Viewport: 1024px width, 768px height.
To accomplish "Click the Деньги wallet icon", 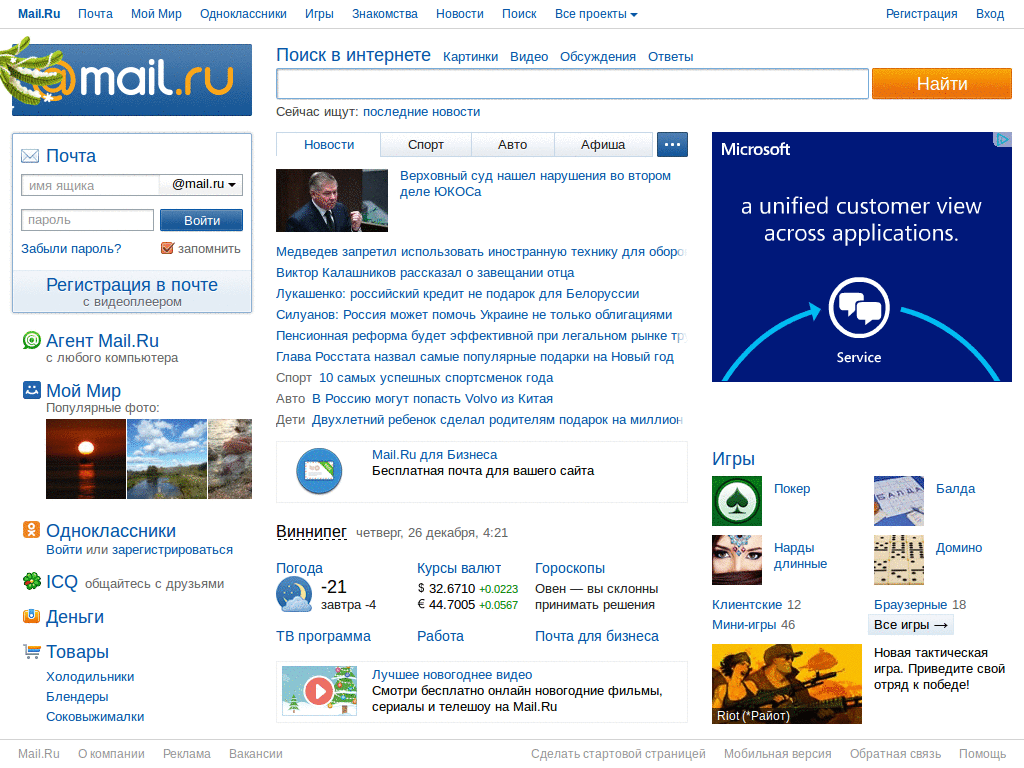I will (31, 616).
